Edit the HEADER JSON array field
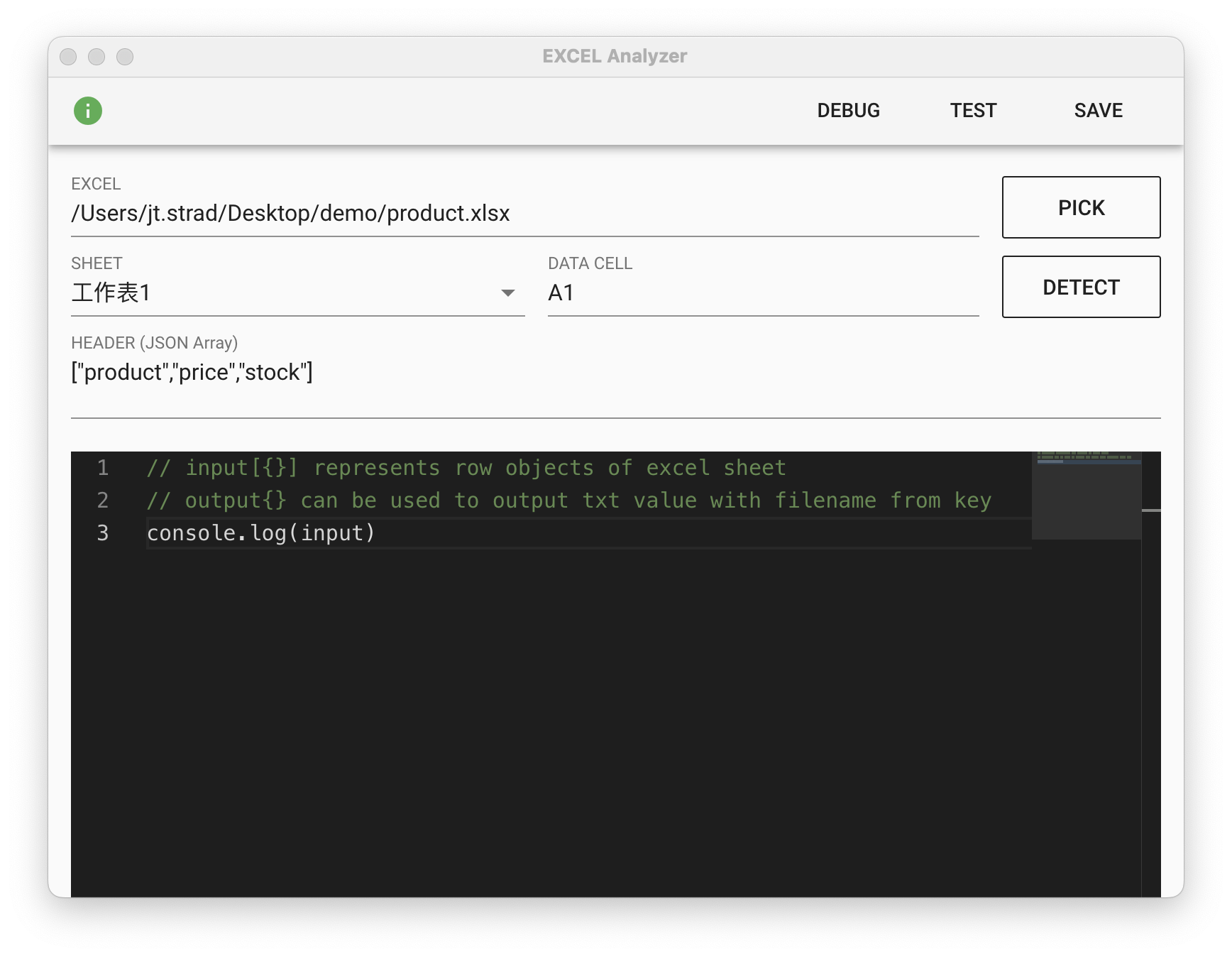The height and width of the screenshot is (957, 1232). tap(615, 373)
